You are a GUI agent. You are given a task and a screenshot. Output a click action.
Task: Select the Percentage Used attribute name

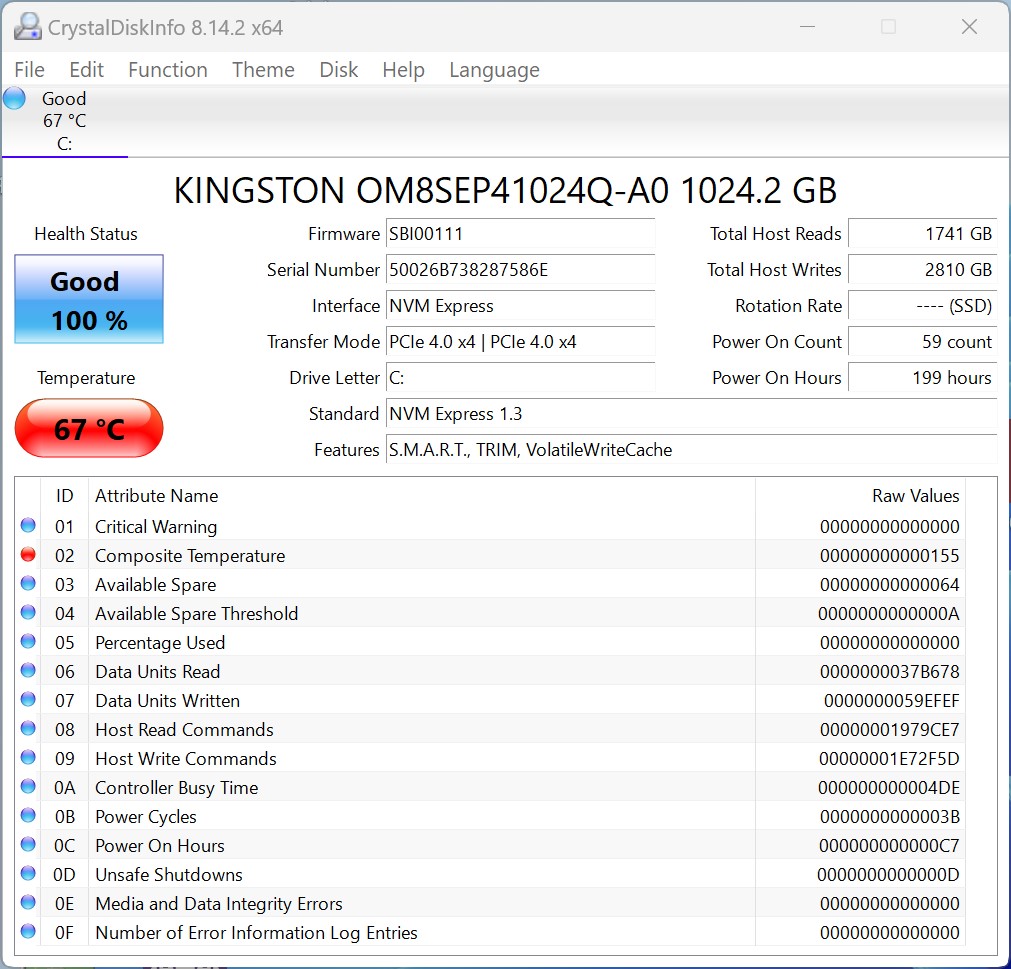(160, 643)
